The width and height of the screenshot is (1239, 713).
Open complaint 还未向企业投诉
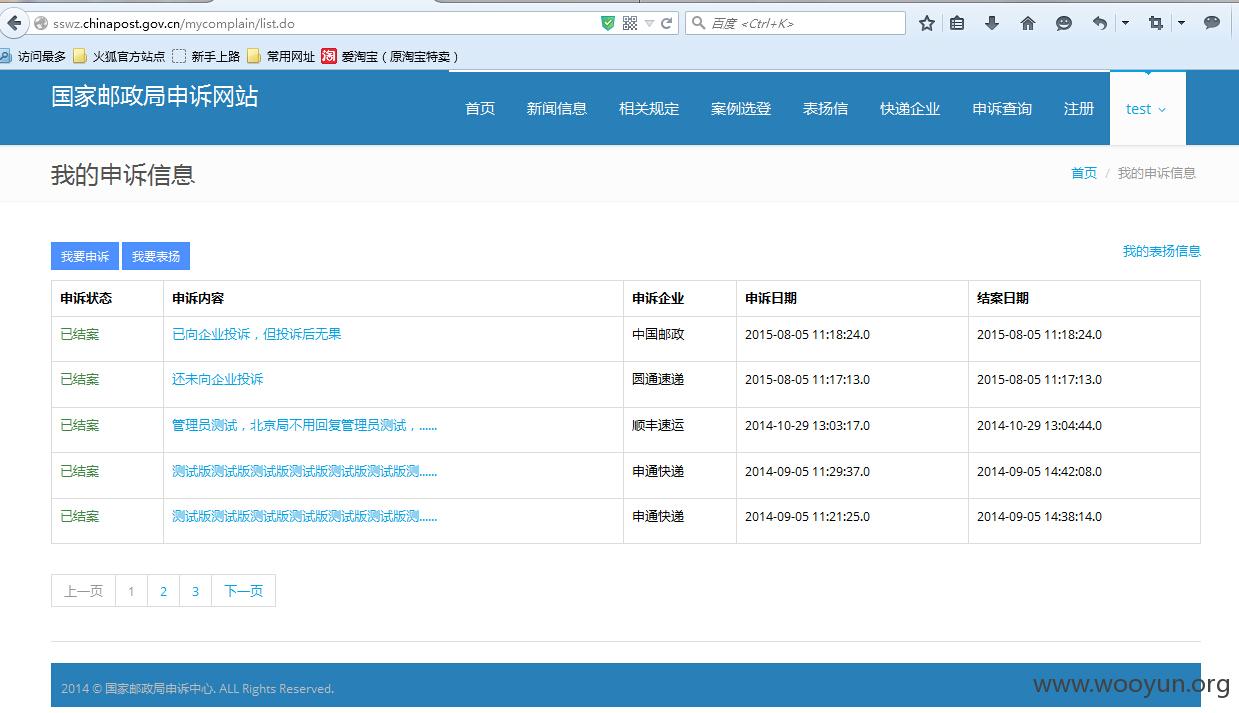tap(217, 379)
